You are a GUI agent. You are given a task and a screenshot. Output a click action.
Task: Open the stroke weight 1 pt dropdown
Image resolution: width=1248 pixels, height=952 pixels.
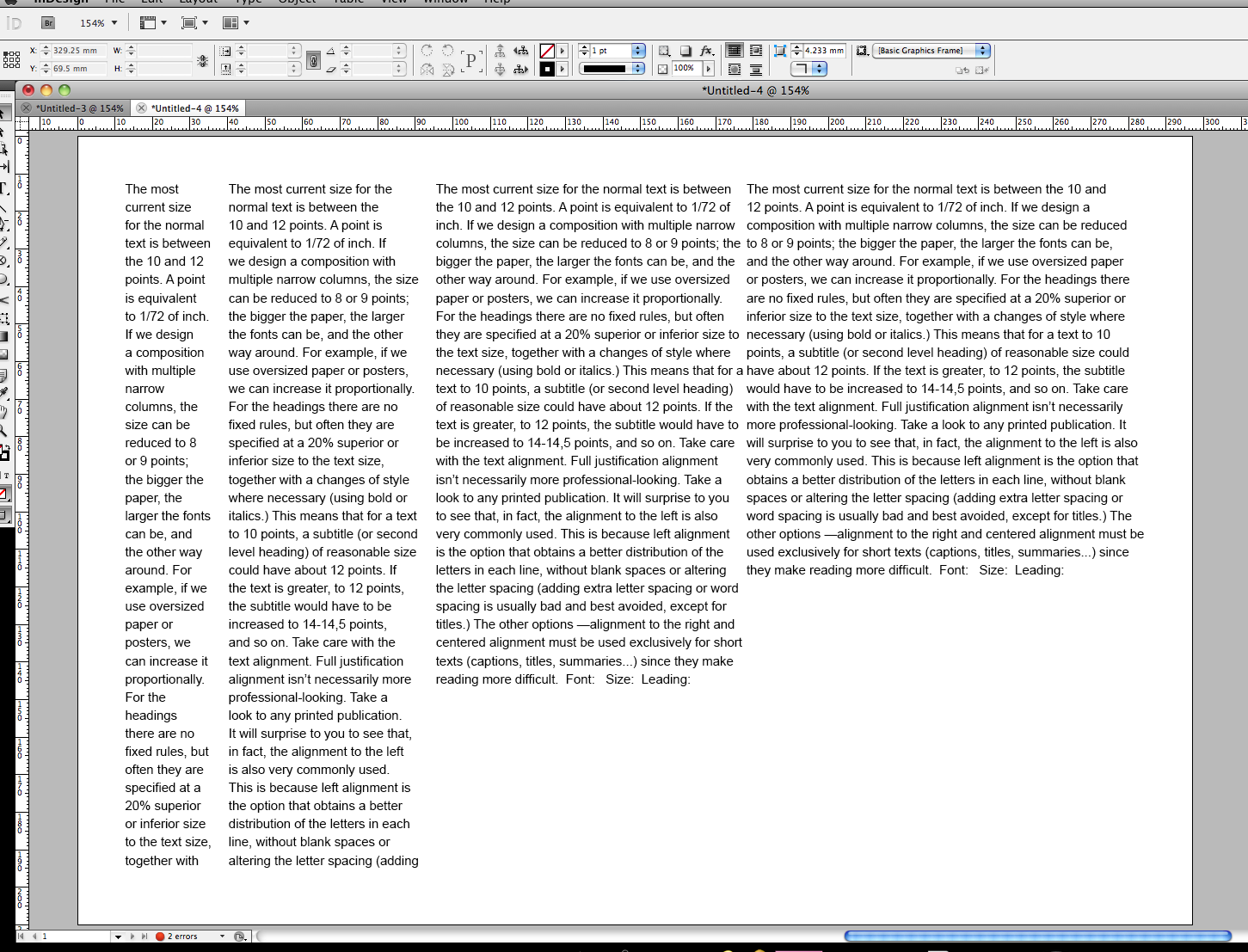coord(638,51)
